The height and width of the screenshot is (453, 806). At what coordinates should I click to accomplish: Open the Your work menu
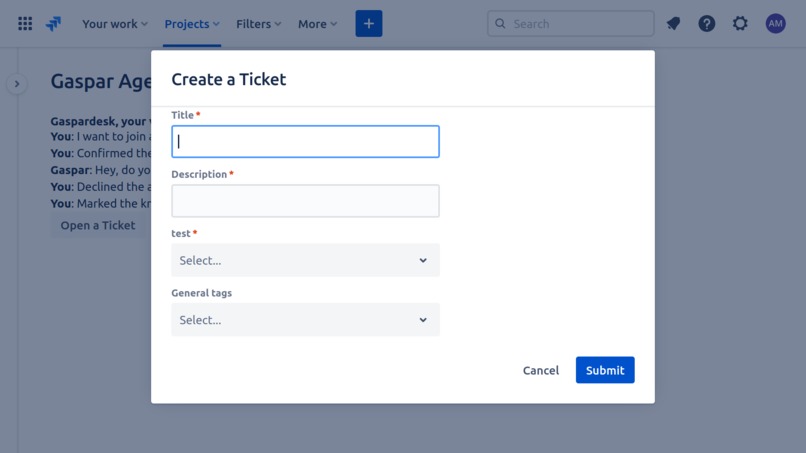115,24
